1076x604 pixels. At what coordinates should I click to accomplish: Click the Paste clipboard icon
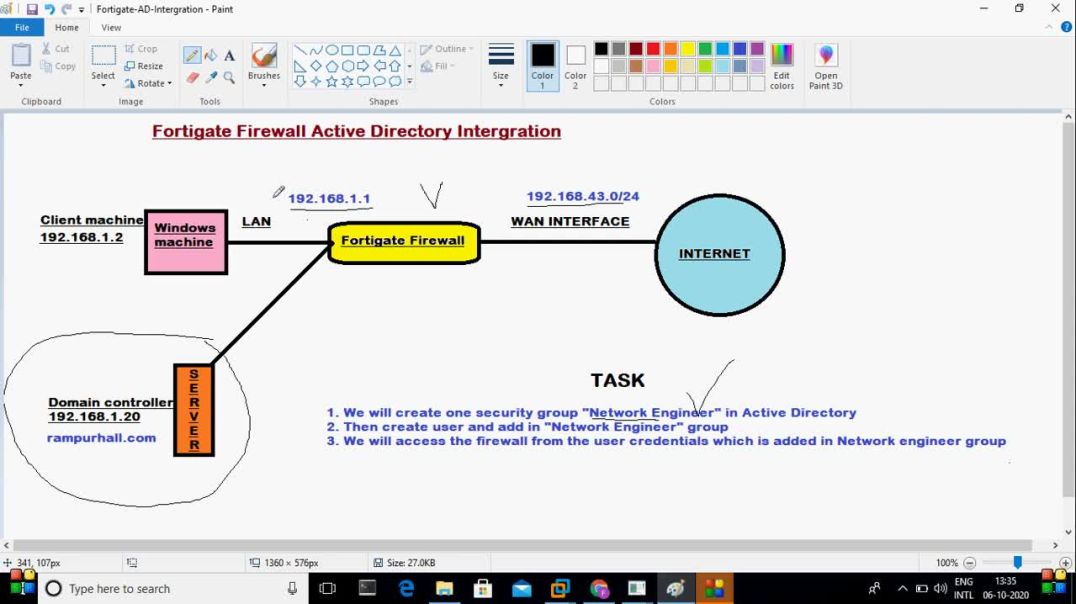pyautogui.click(x=21, y=56)
